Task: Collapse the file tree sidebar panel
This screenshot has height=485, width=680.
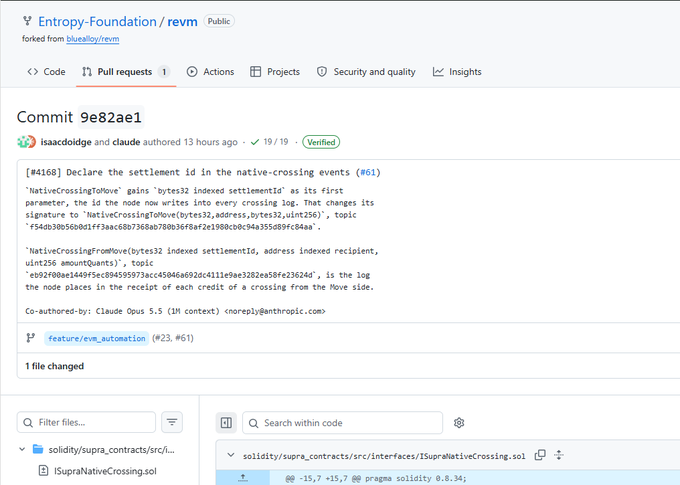Action: point(226,423)
